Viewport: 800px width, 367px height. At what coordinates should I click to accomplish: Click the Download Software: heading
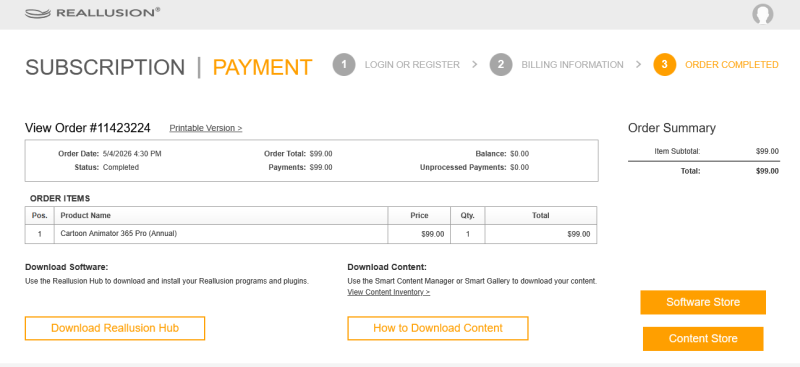click(x=67, y=267)
